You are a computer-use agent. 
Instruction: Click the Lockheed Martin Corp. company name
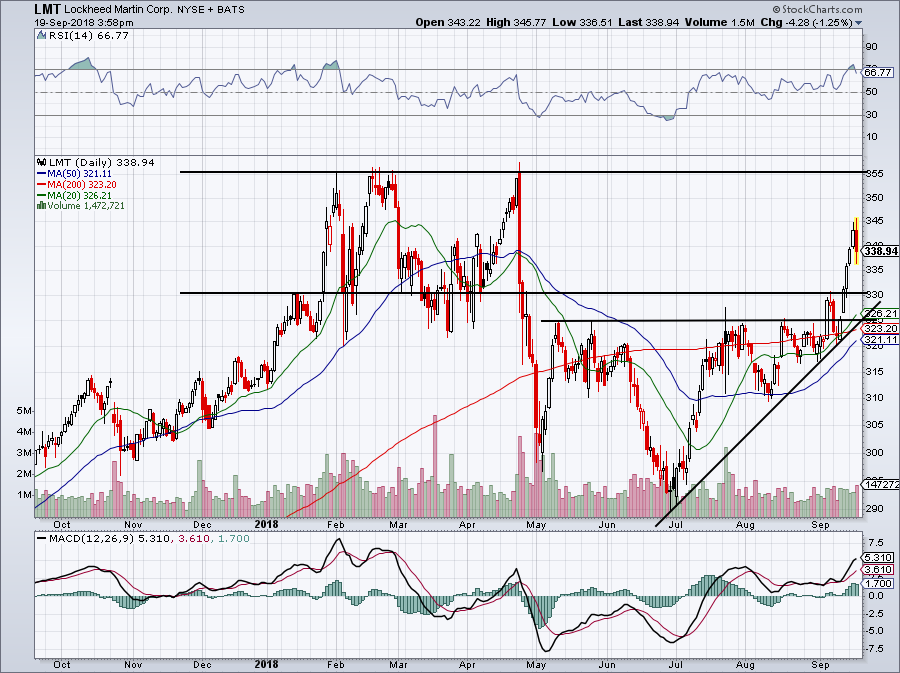[x=118, y=10]
